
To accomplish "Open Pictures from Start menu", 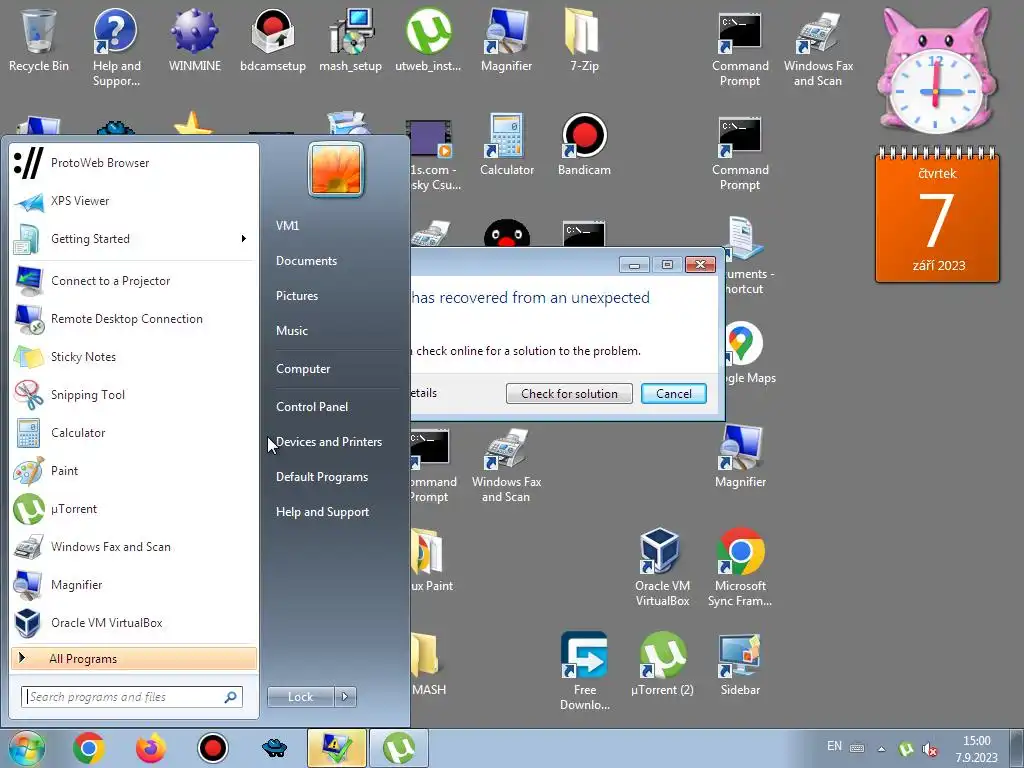I will click(297, 296).
